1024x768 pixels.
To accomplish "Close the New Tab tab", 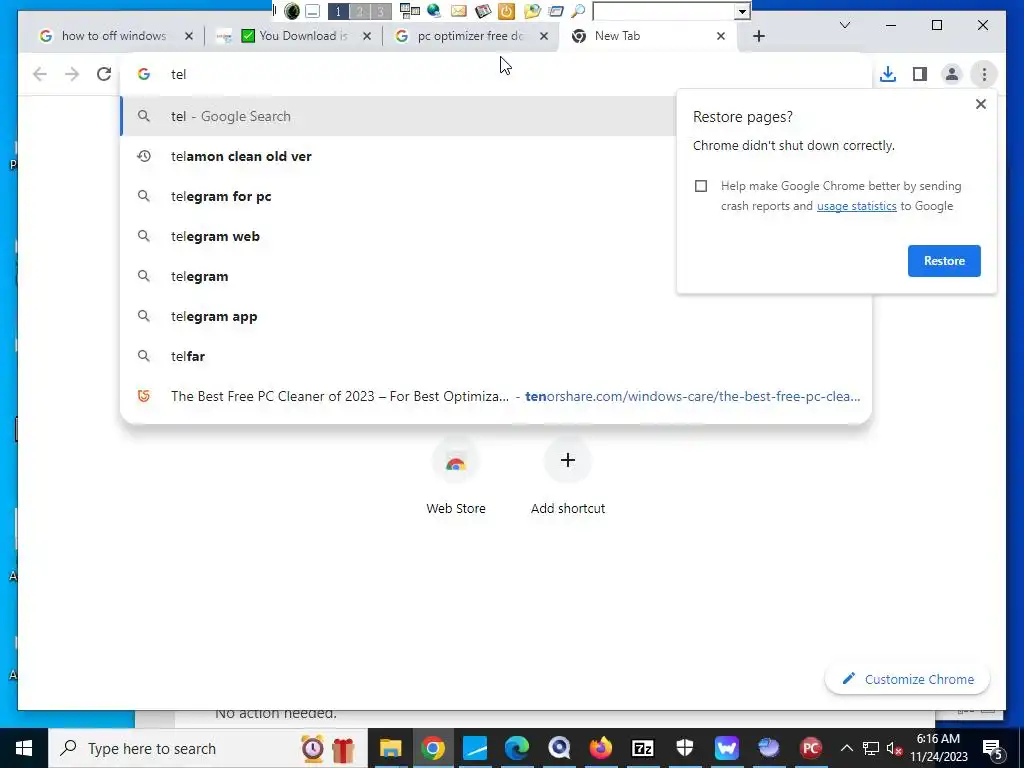I will coord(720,36).
